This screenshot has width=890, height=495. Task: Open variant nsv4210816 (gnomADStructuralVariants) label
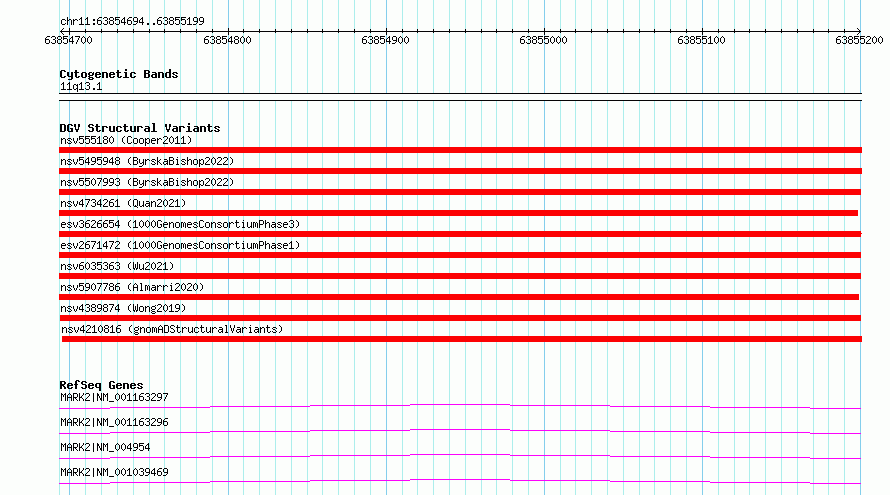(x=172, y=329)
